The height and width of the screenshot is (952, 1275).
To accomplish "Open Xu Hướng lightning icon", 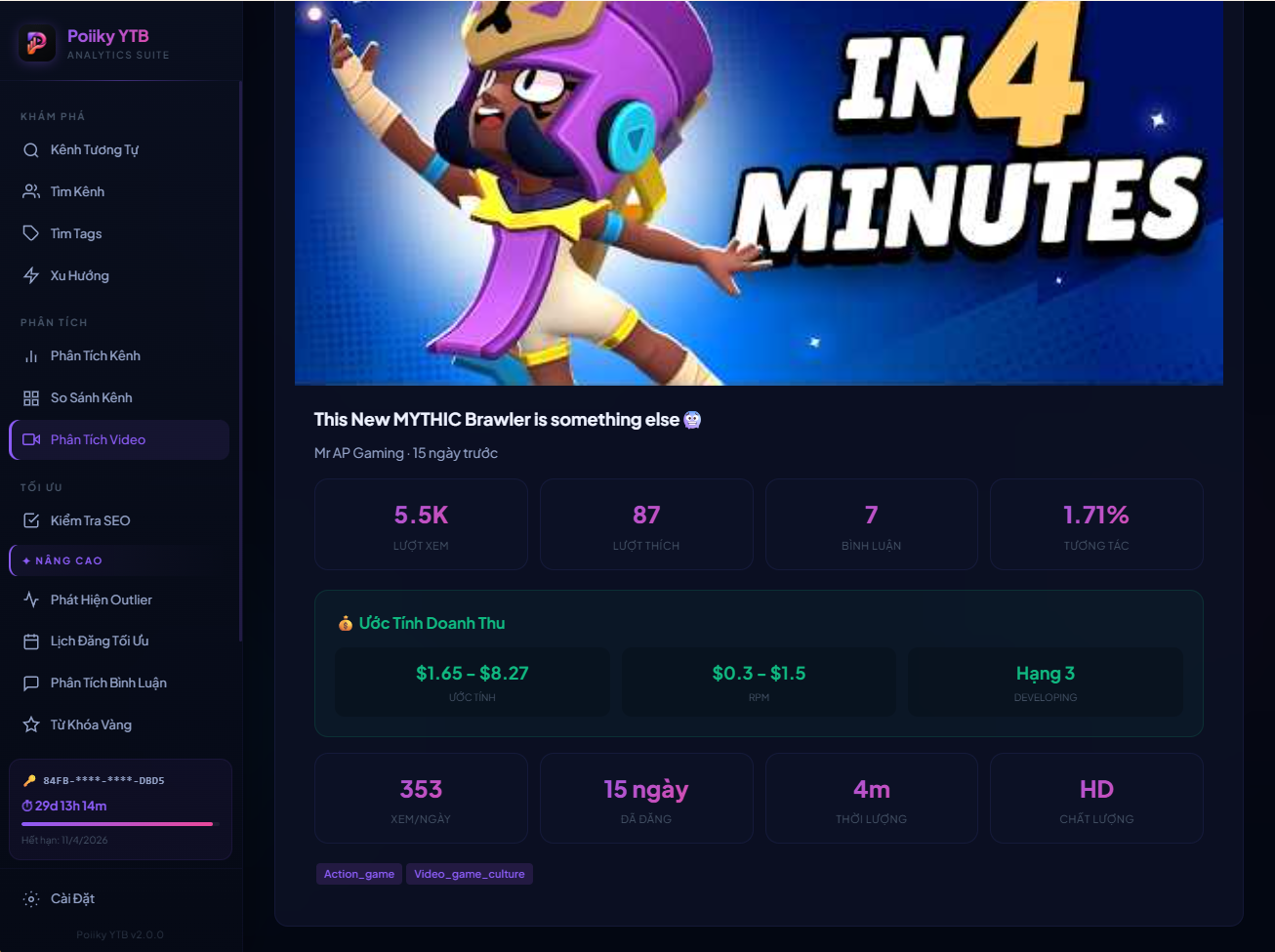I will click(x=31, y=276).
